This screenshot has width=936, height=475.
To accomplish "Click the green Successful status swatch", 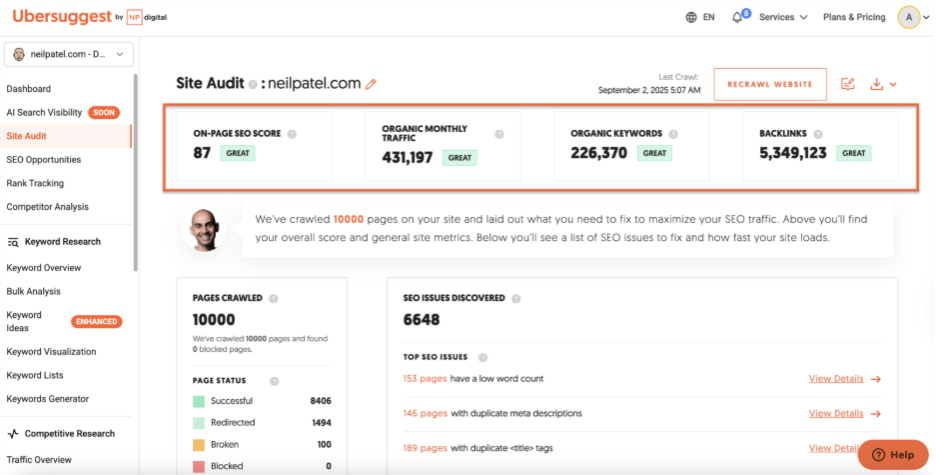I will pyautogui.click(x=199, y=402).
